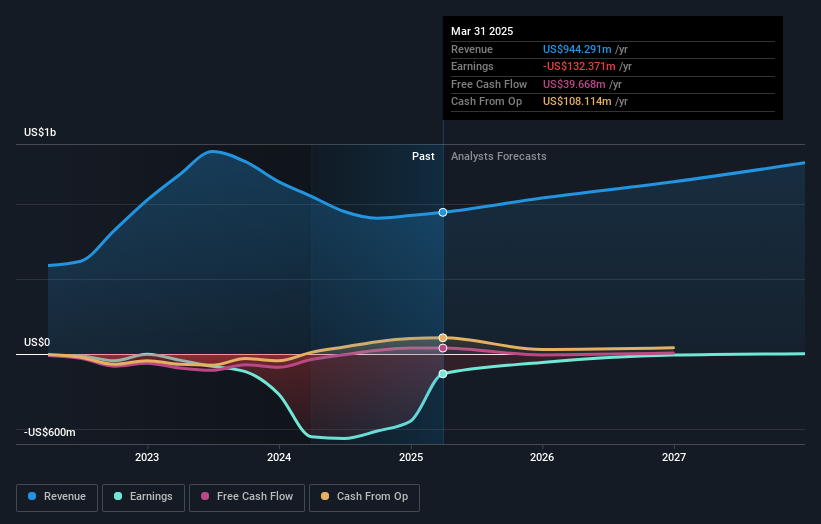Click the 2023 x-axis label

tap(147, 457)
